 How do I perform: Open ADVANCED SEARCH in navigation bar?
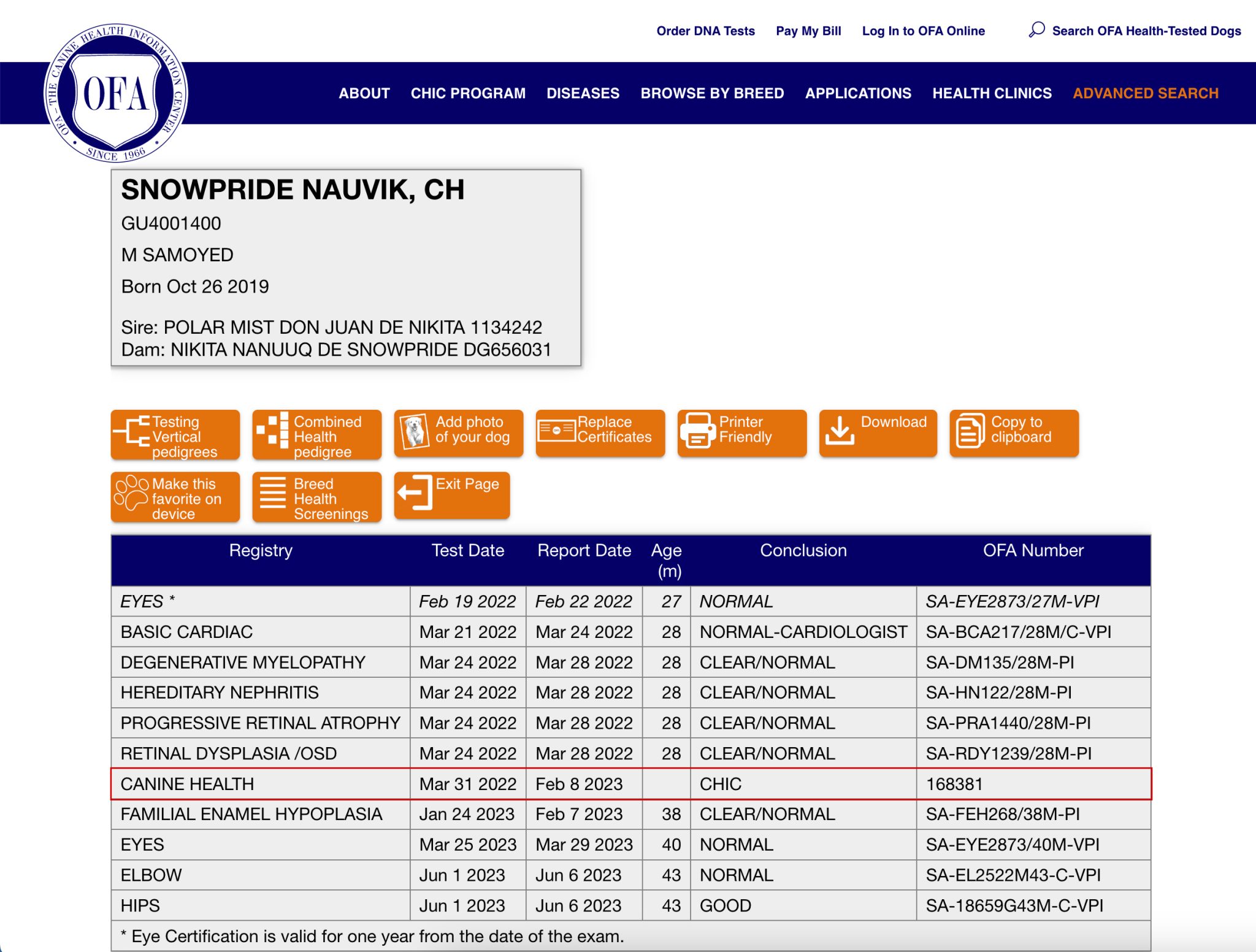click(1145, 93)
